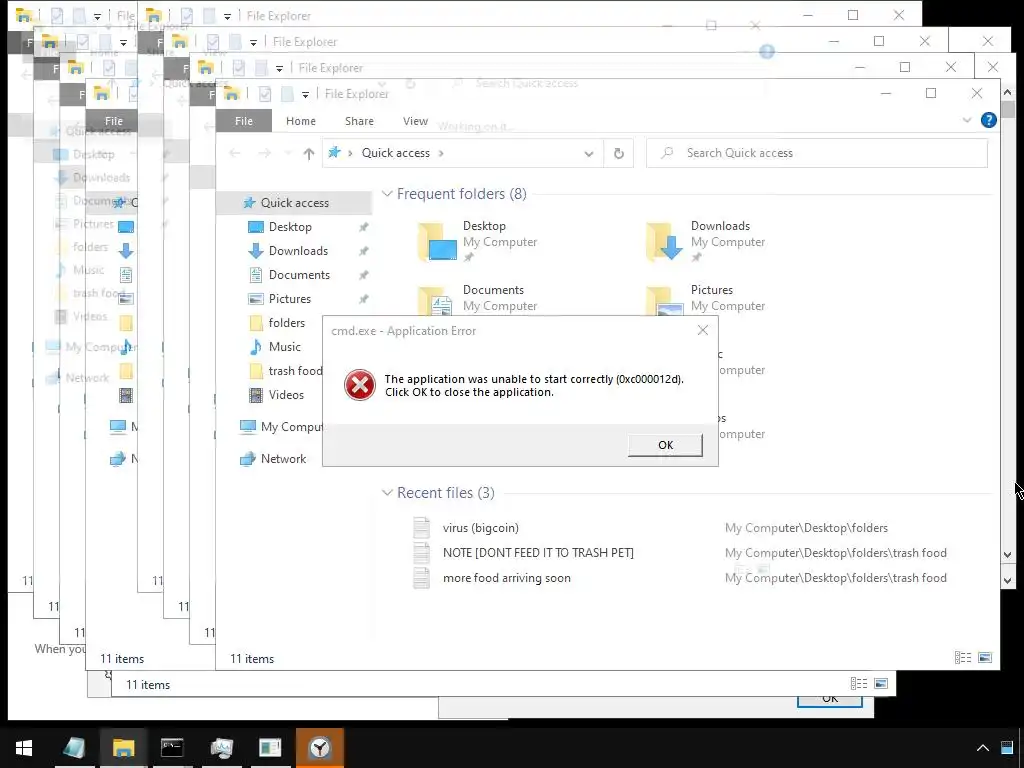Open the Desktop frequent folder icon

point(437,242)
